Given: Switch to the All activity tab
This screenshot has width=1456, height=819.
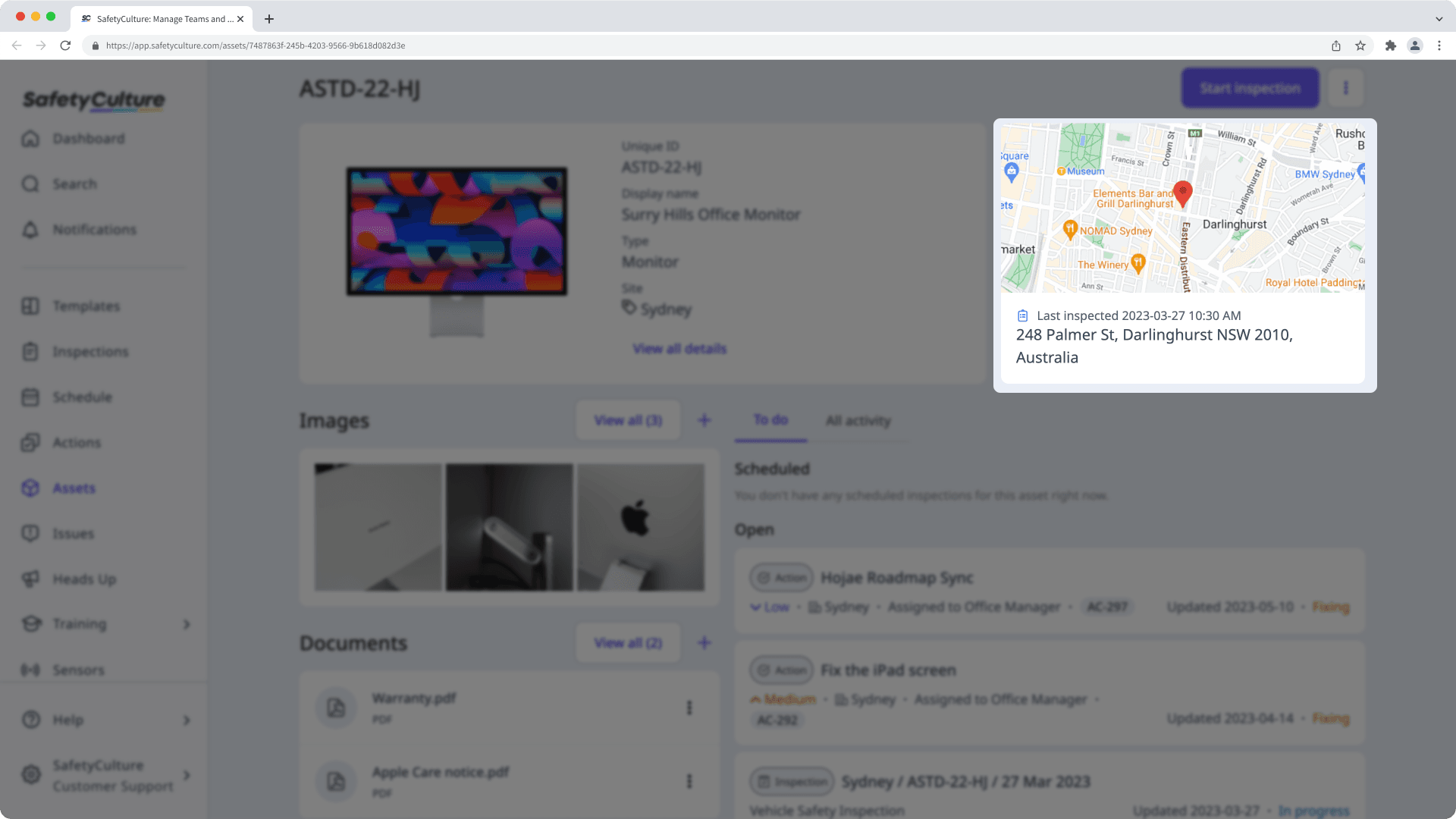Looking at the screenshot, I should click(858, 421).
